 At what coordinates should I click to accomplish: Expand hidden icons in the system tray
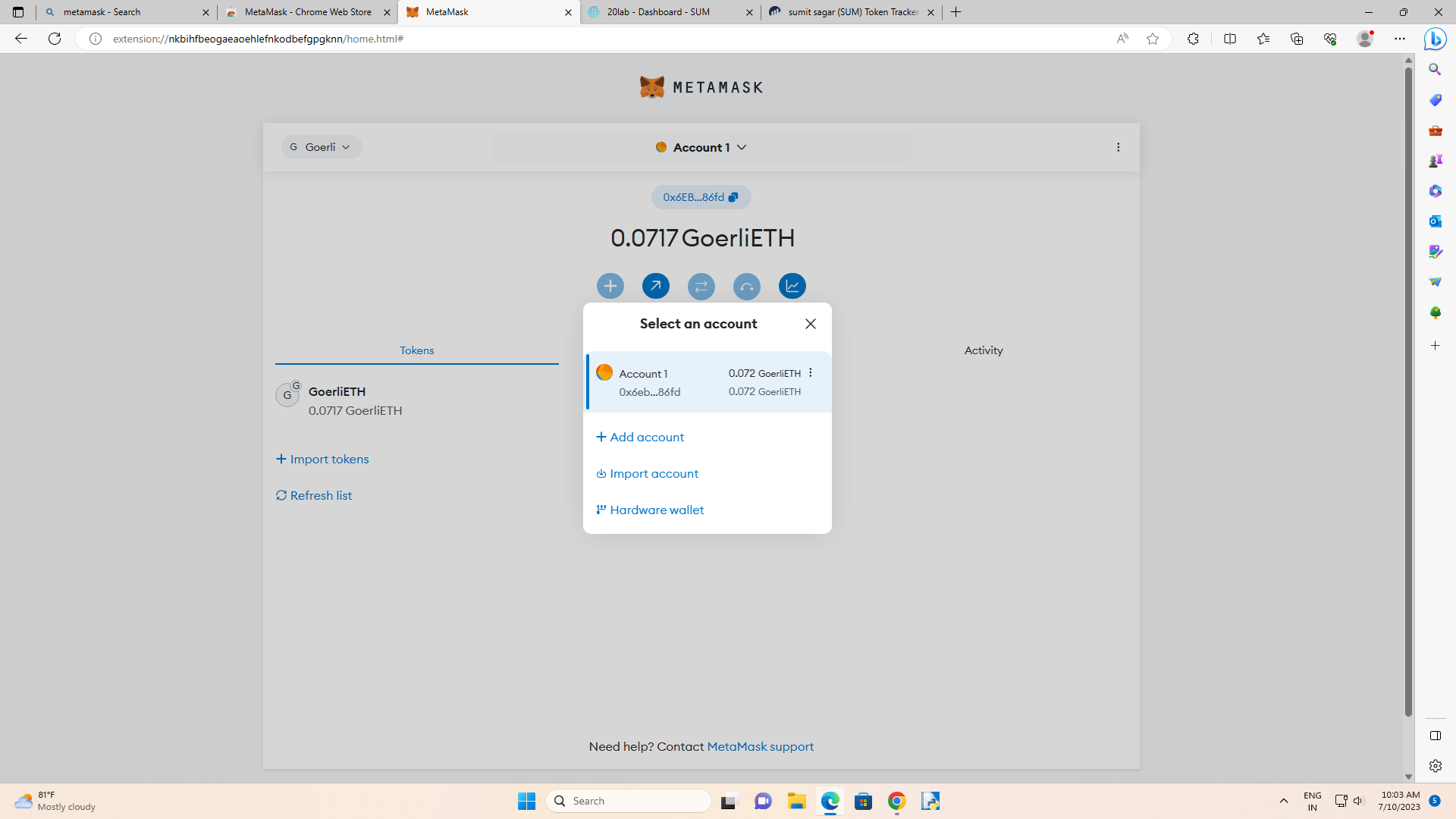pyautogui.click(x=1284, y=801)
